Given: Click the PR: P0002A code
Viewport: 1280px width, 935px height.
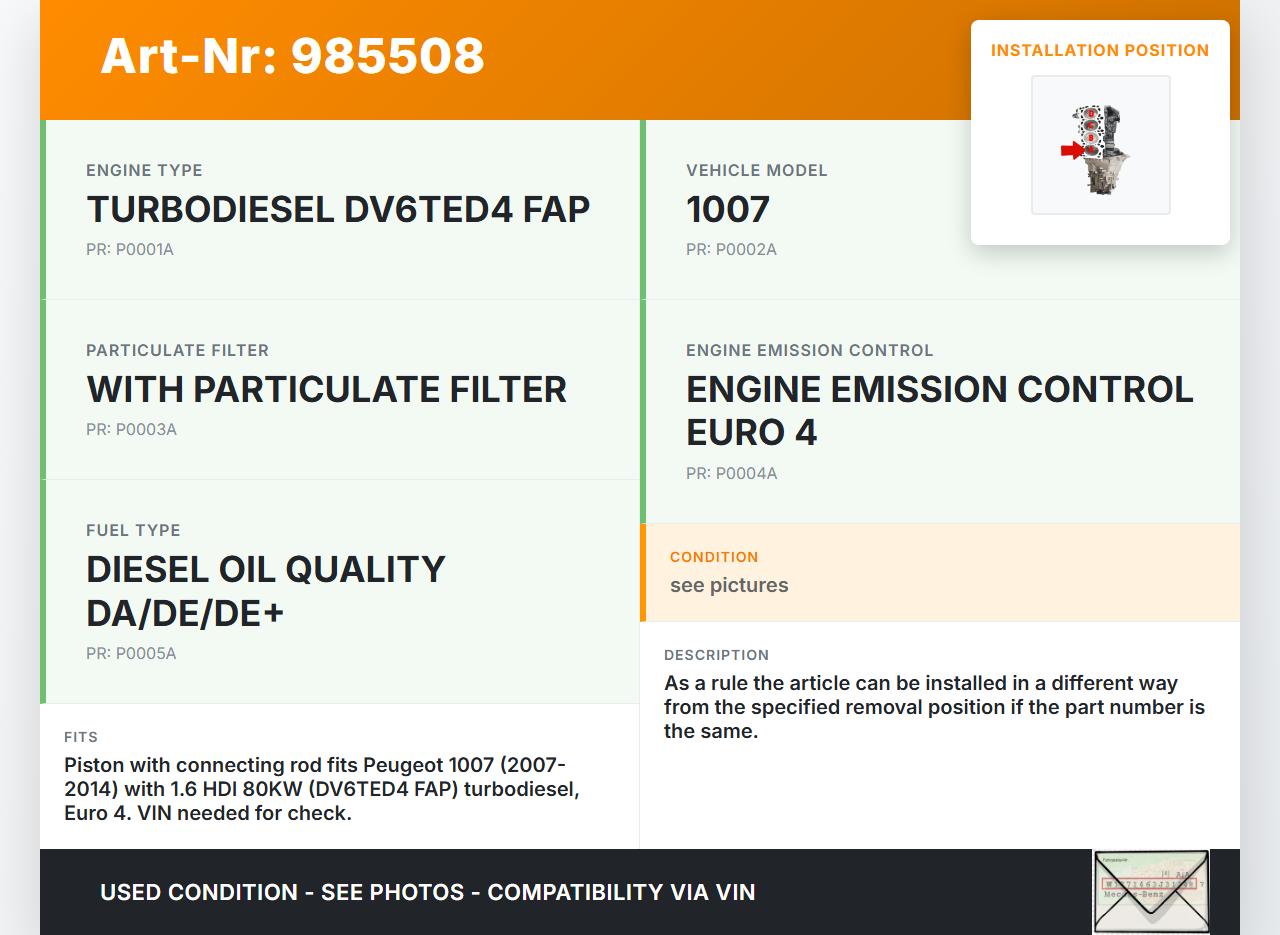Looking at the screenshot, I should (x=731, y=249).
